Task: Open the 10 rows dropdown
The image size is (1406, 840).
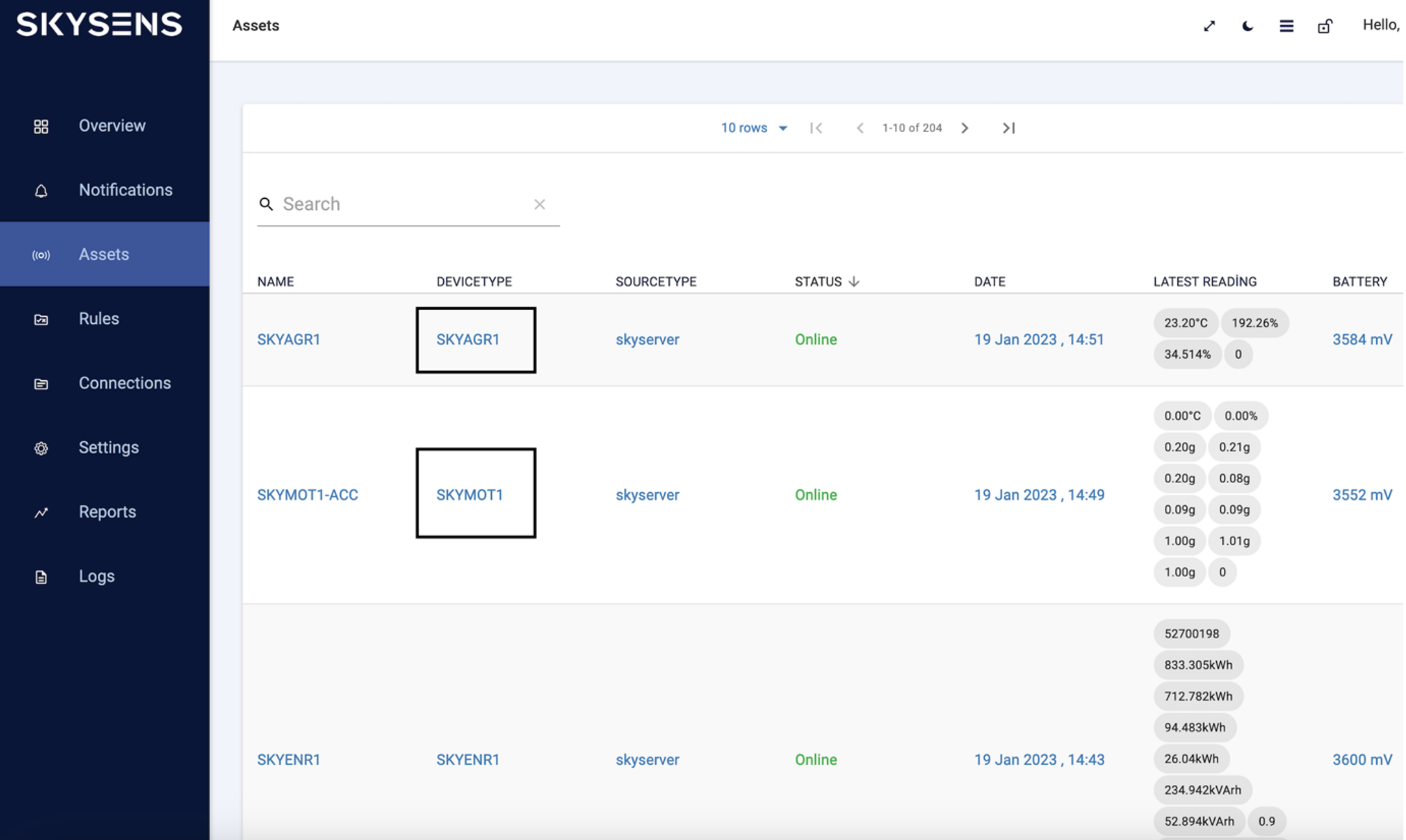Action: click(x=754, y=128)
